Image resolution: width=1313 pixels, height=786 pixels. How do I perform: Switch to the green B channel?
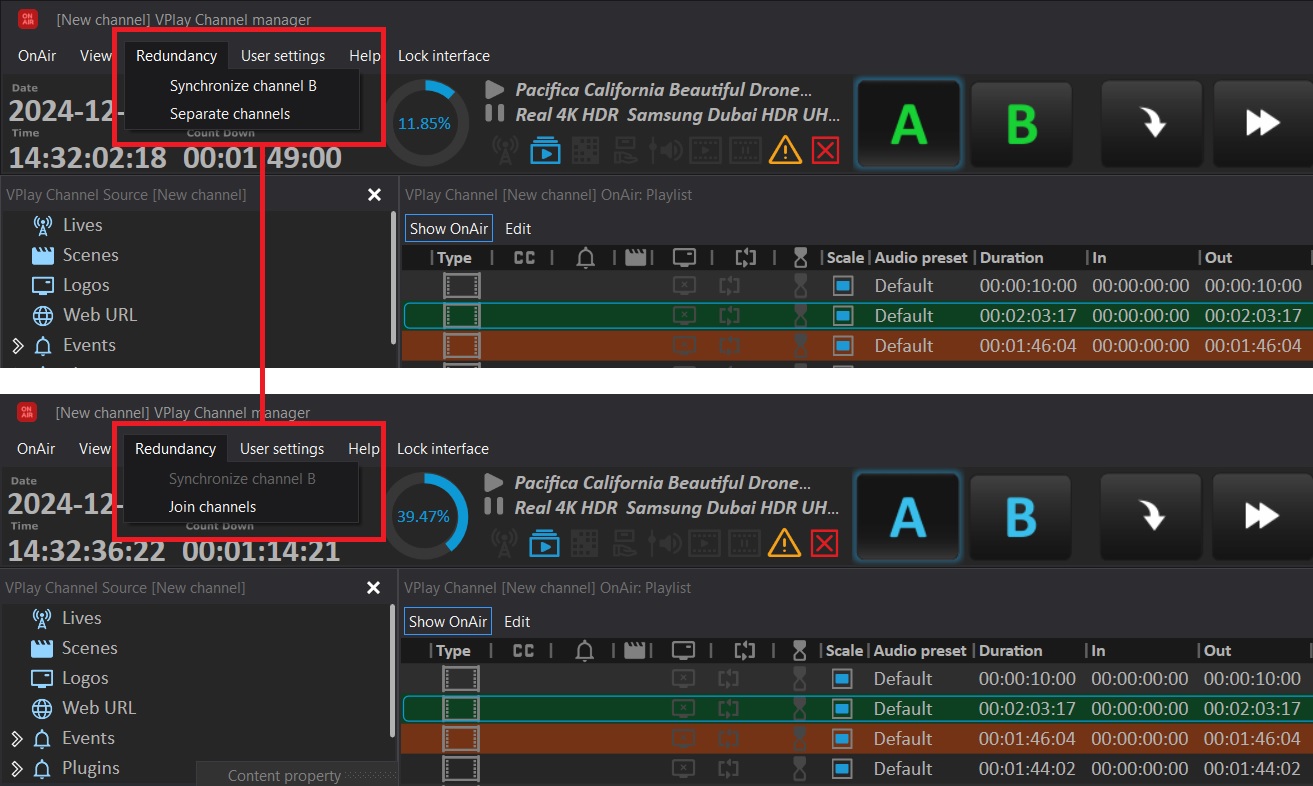click(x=1021, y=123)
